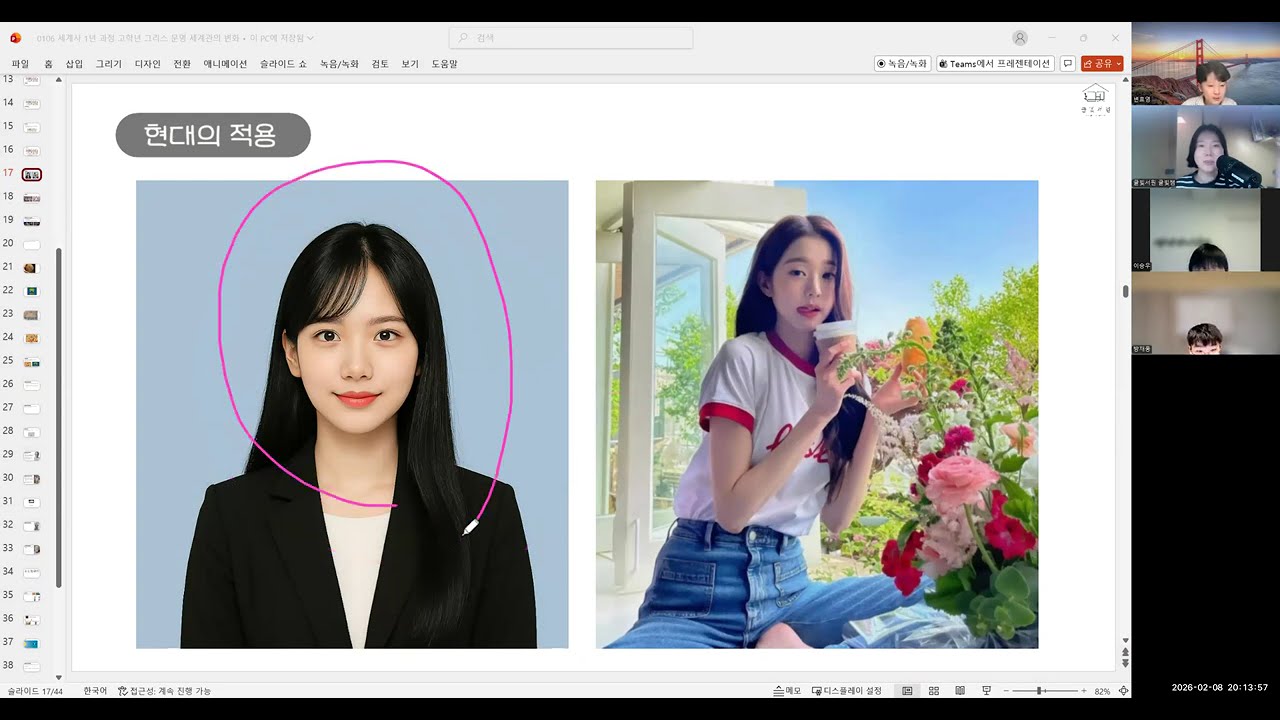The height and width of the screenshot is (720, 1280).
Task: Open the 검토 ribbon tab
Action: pos(380,64)
